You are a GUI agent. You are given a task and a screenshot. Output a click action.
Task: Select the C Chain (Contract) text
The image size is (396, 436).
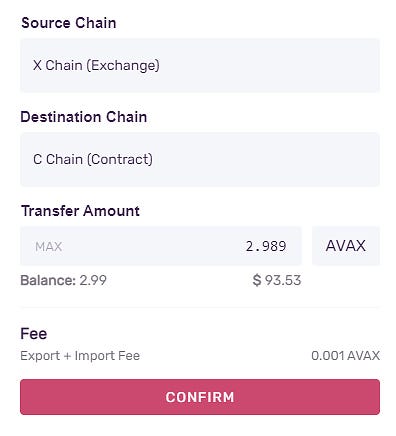93,159
